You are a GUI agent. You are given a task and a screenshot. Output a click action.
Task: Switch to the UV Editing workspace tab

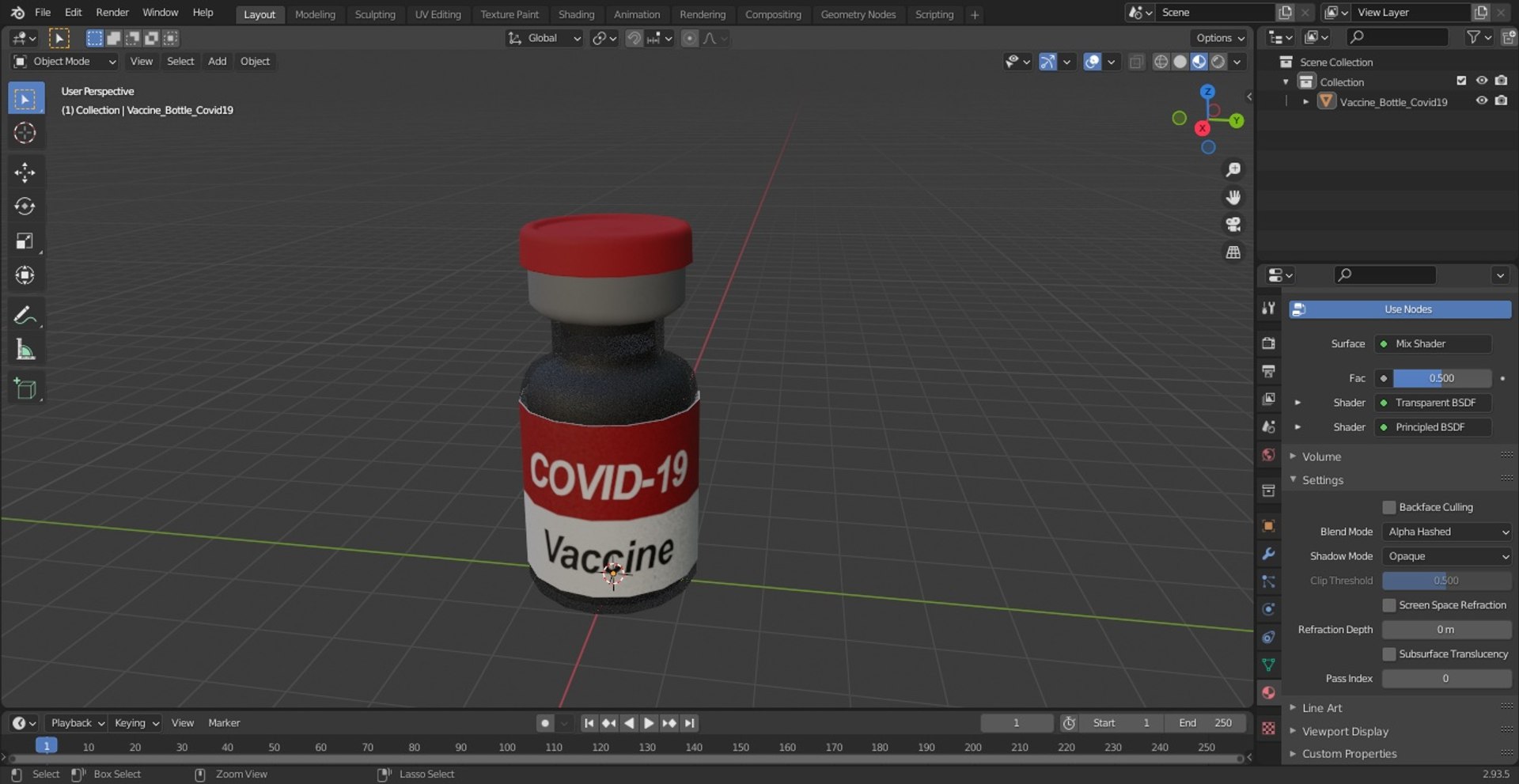click(x=438, y=14)
